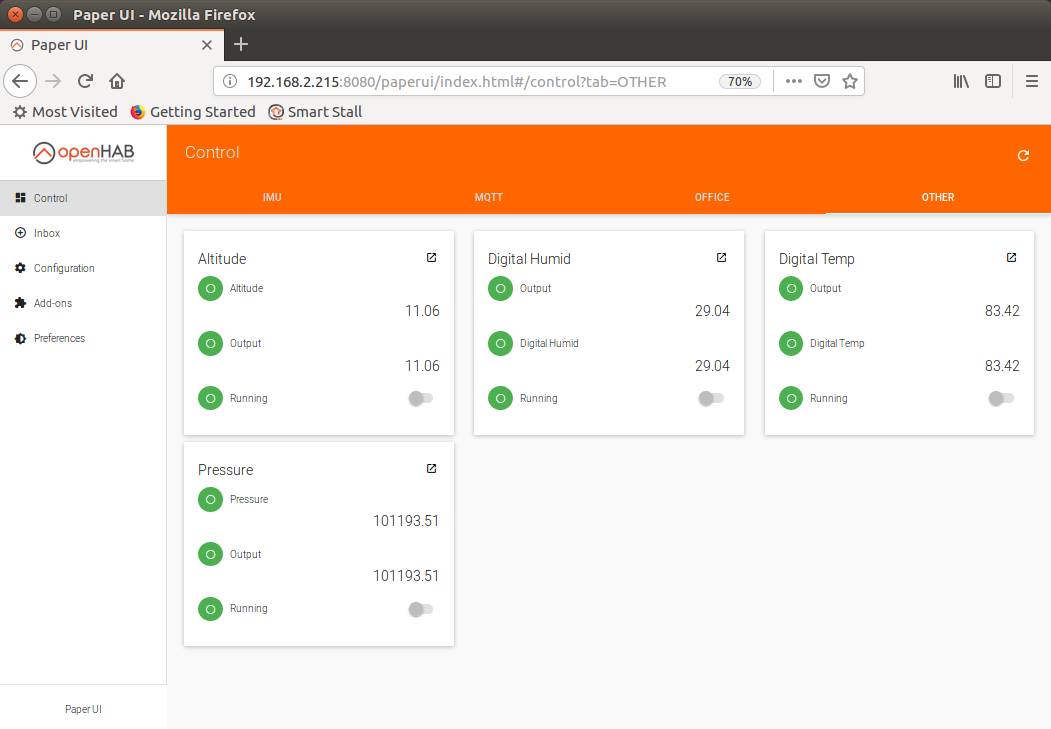Click the Paper UI footer label
This screenshot has height=729, width=1051.
point(83,709)
